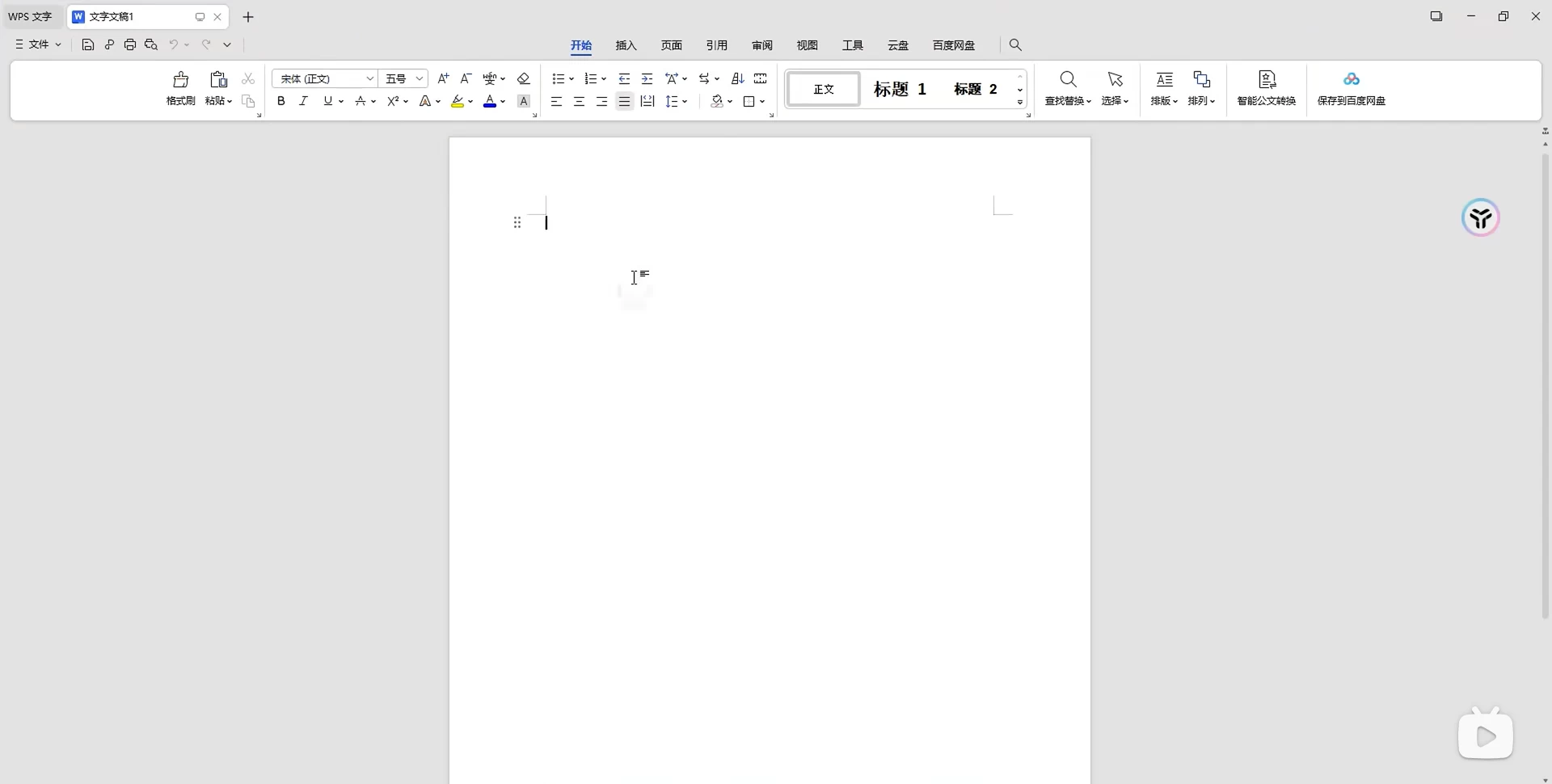This screenshot has width=1552, height=784.
Task: Select the Format Painter tool
Action: [x=180, y=88]
